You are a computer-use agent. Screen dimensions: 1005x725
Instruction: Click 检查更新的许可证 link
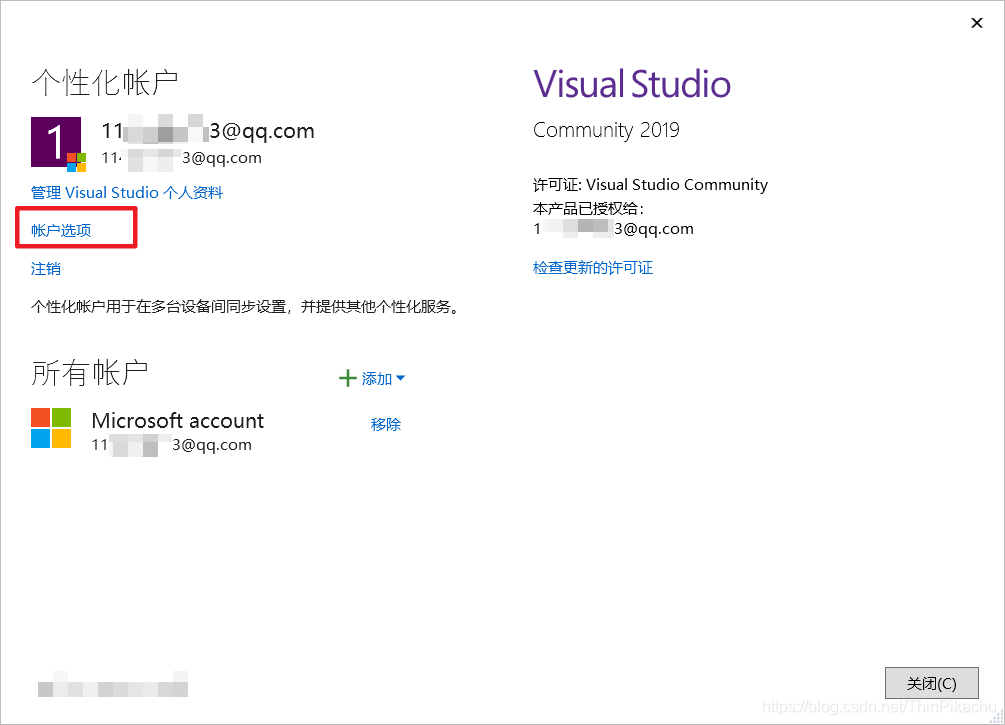593,267
